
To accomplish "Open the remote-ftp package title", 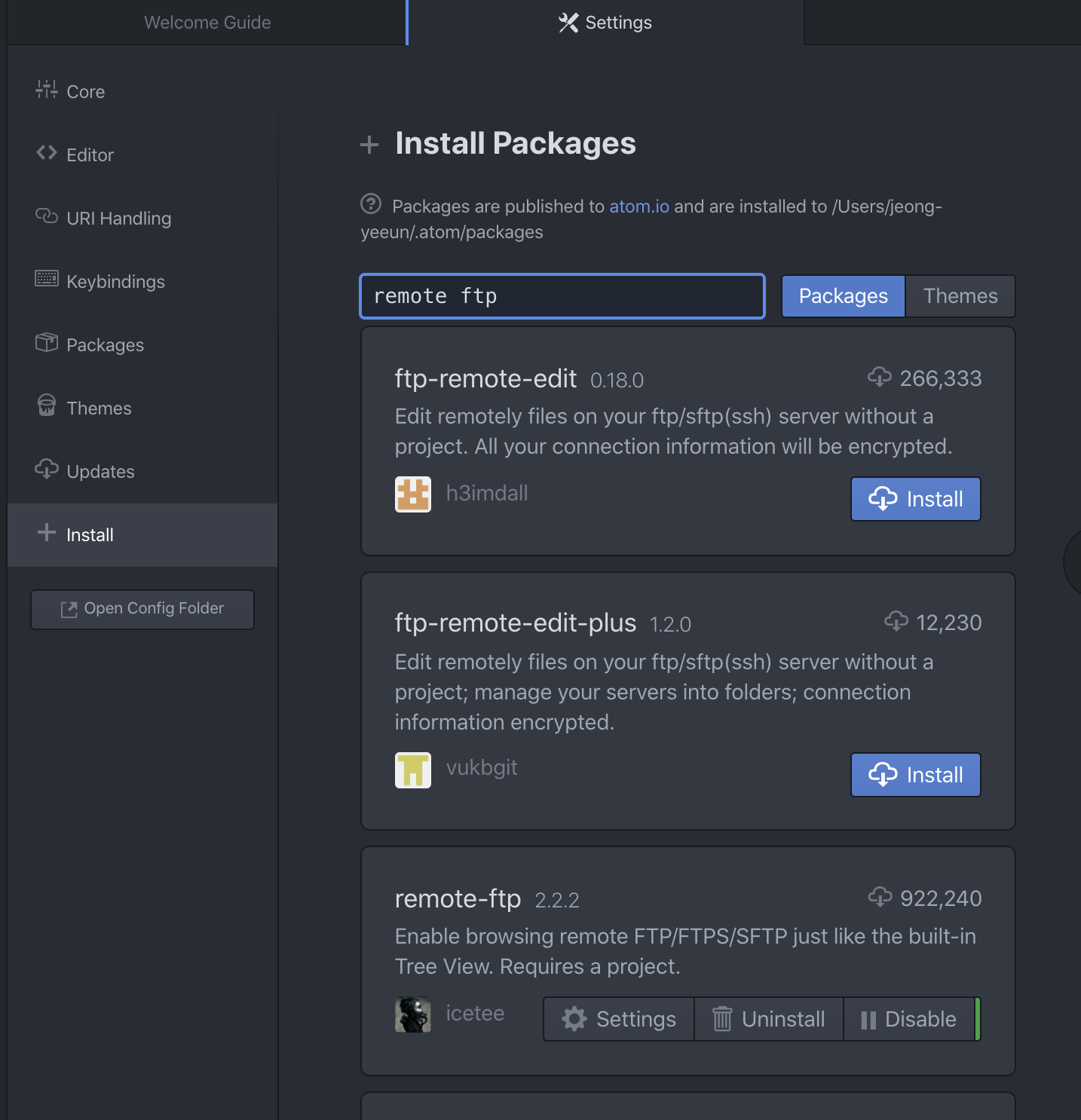I will coord(458,898).
